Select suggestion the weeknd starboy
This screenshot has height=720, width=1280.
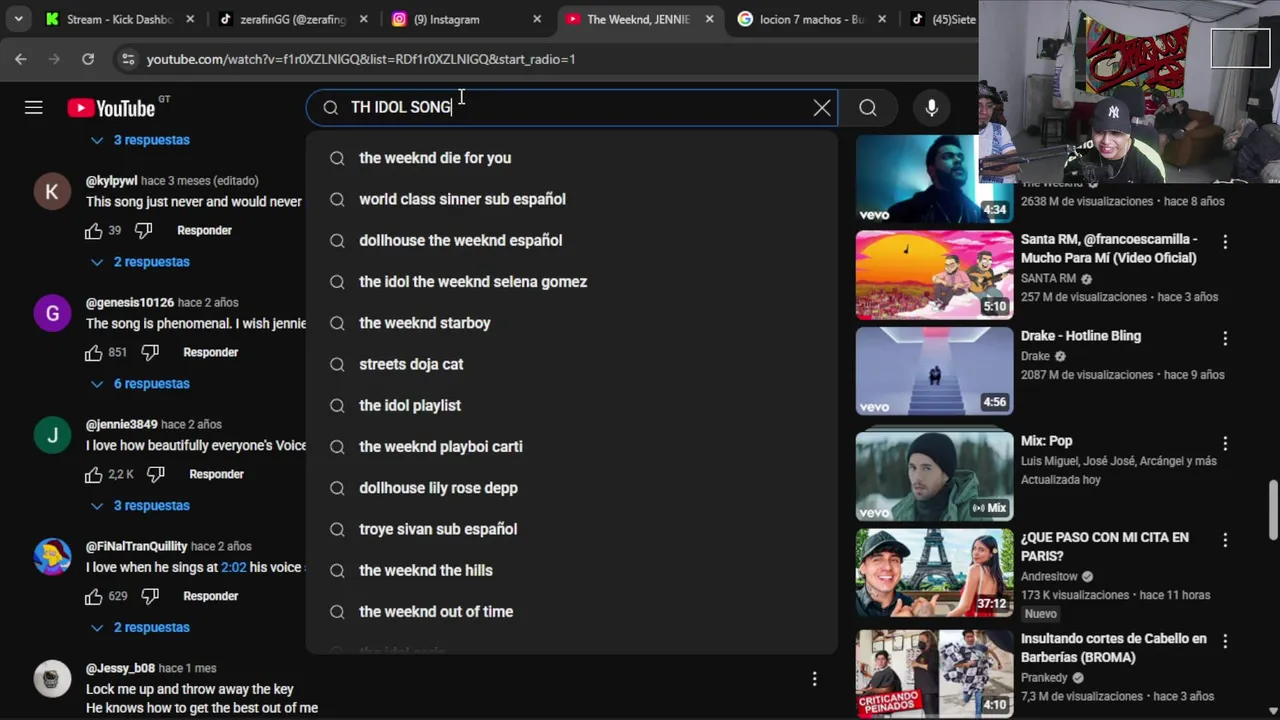pos(572,323)
